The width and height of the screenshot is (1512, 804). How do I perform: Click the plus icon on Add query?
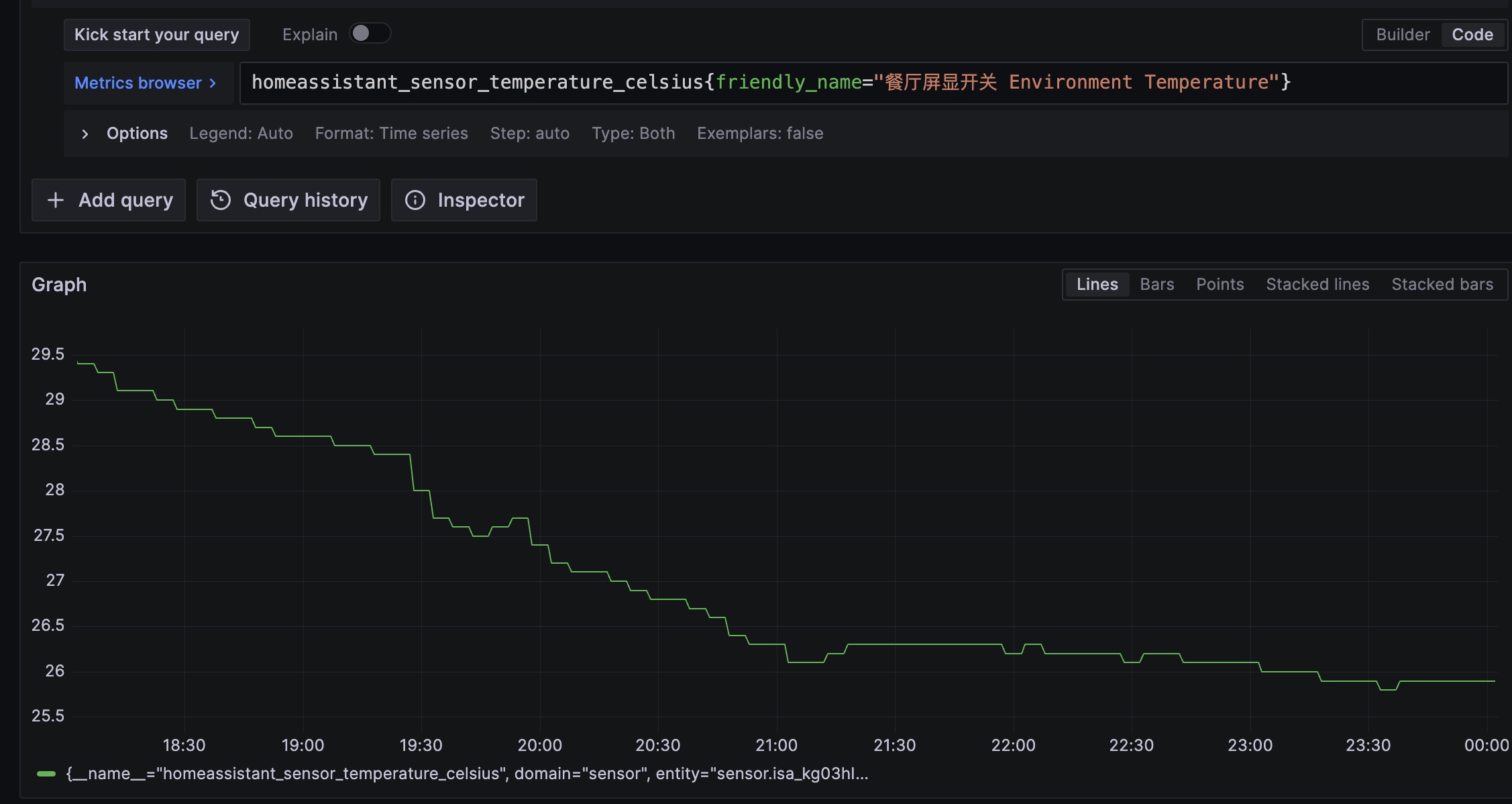tap(56, 200)
